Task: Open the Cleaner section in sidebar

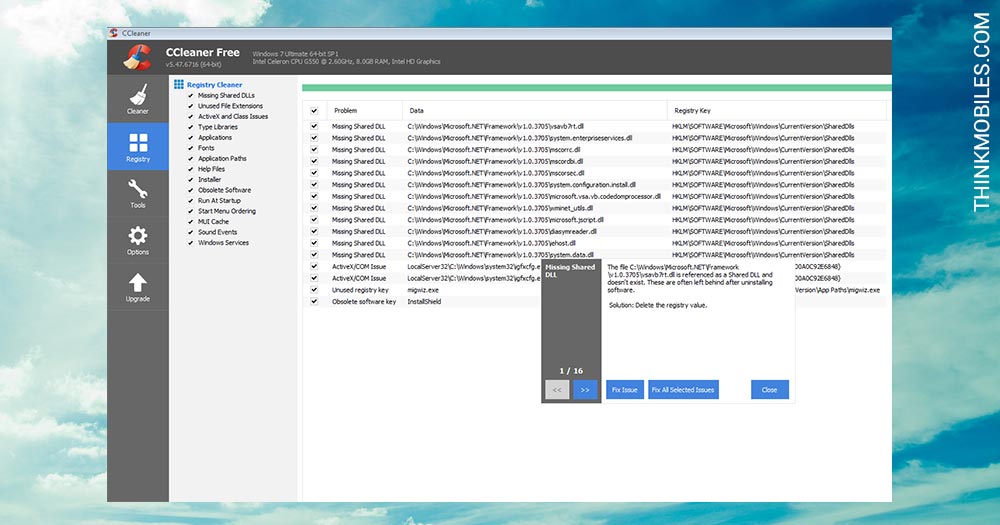Action: pyautogui.click(x=138, y=99)
